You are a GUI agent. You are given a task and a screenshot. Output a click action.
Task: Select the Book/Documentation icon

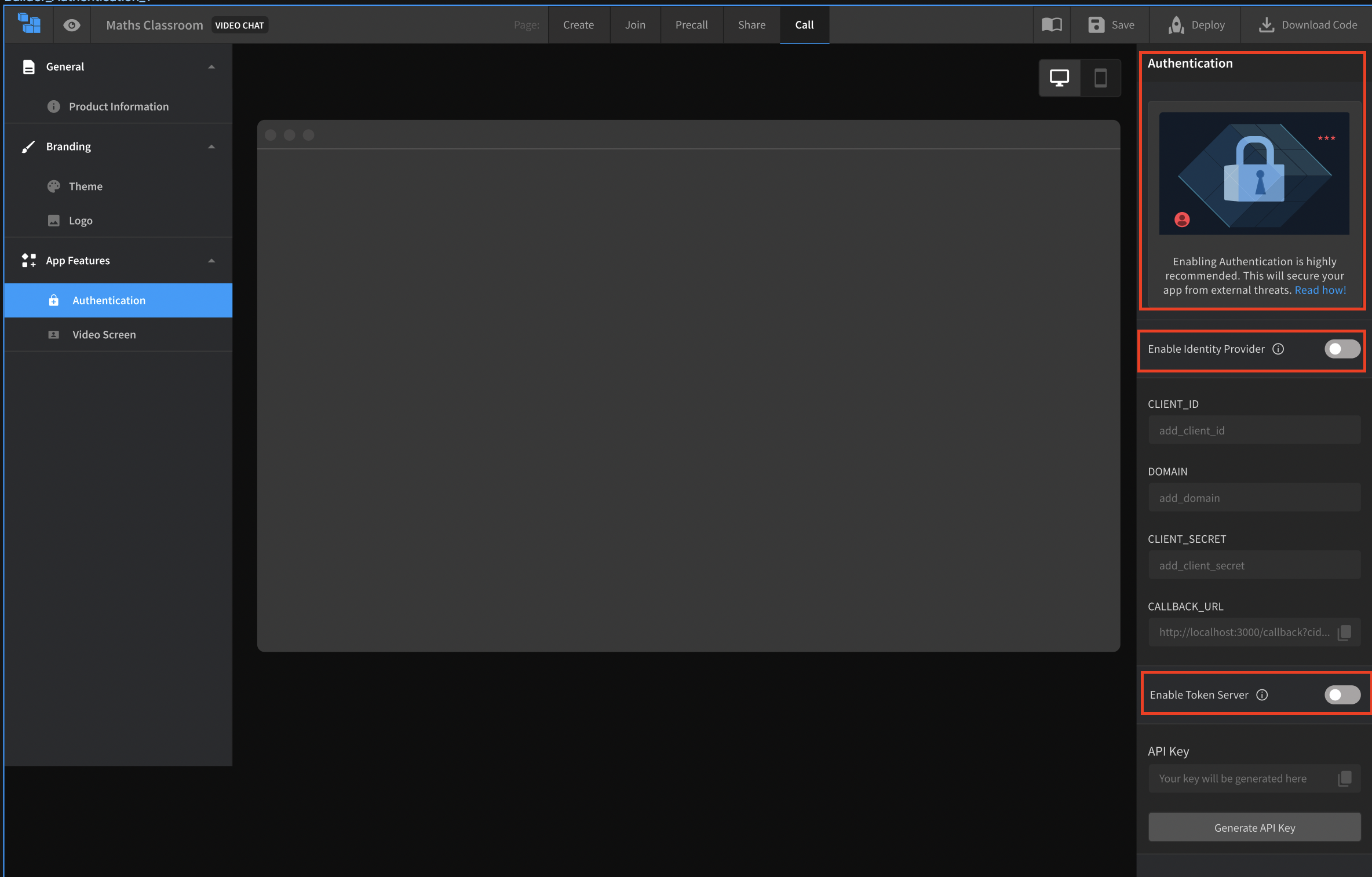(x=1052, y=25)
